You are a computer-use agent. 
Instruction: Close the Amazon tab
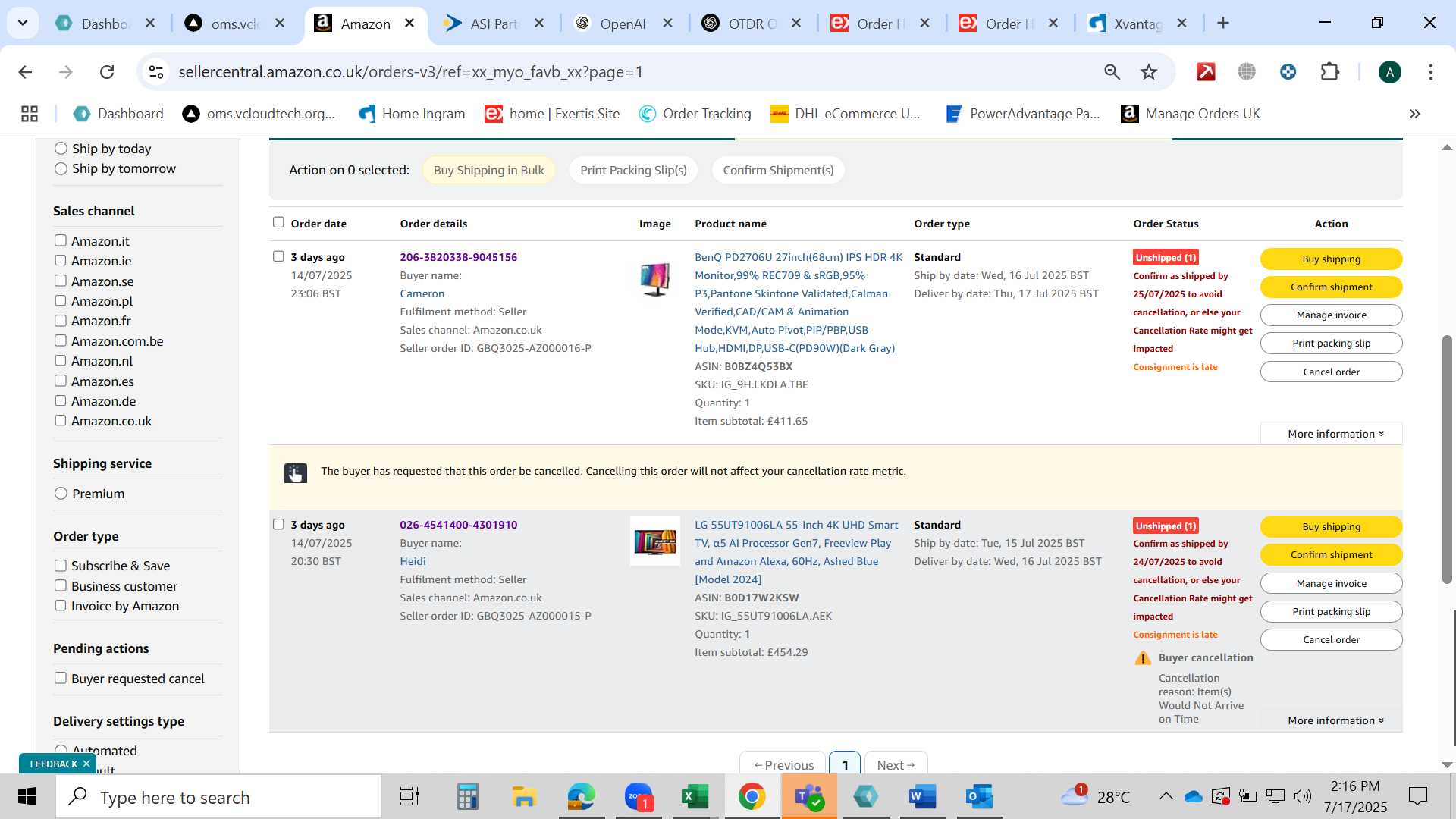tap(409, 24)
